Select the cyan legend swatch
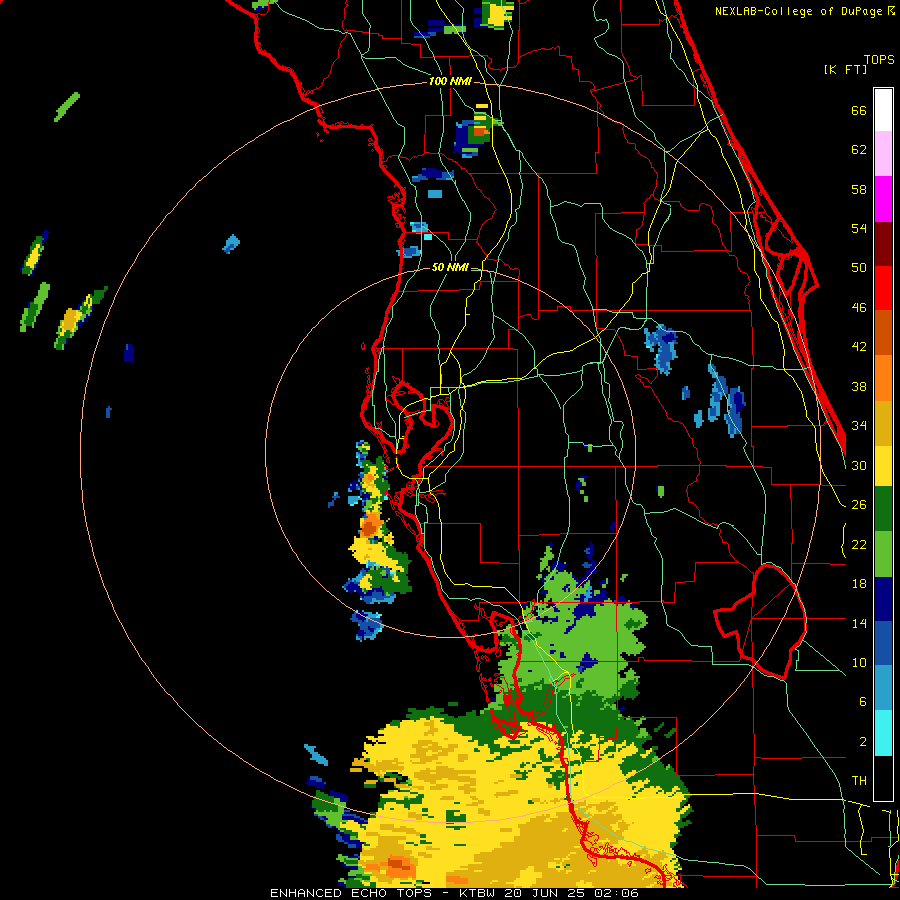The width and height of the screenshot is (900, 900). 883,733
